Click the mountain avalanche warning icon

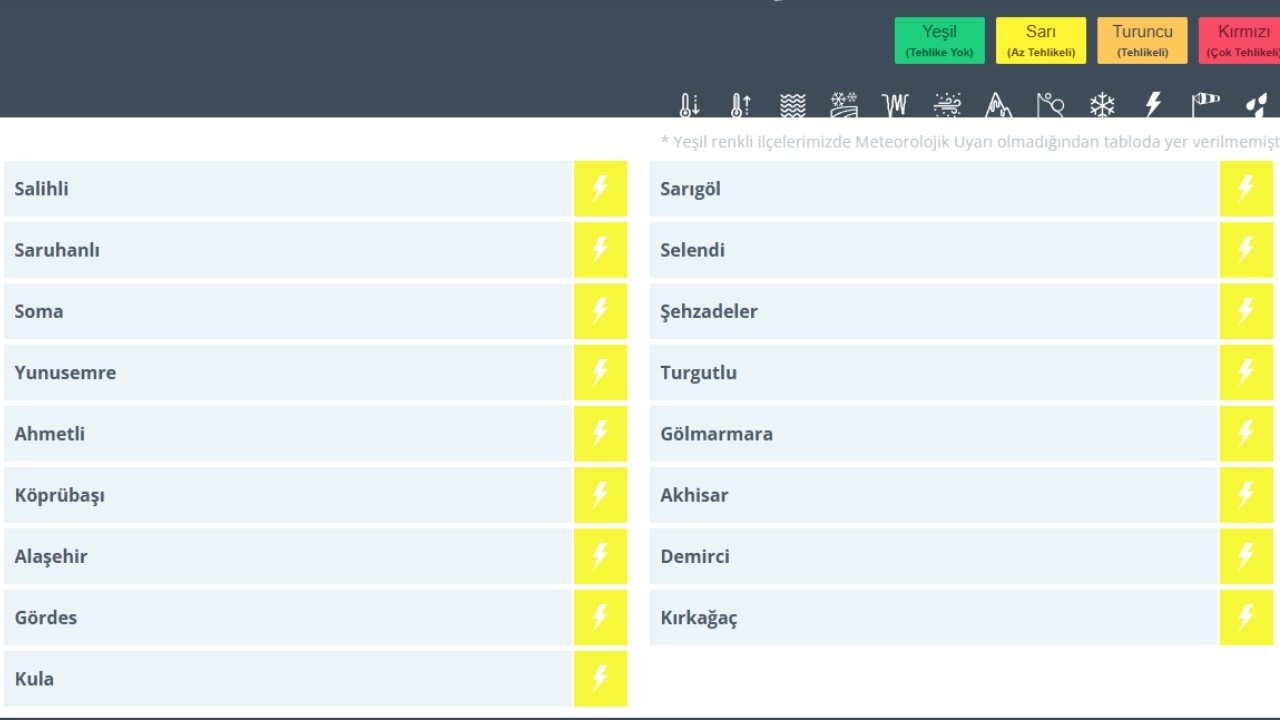pyautogui.click(x=998, y=105)
